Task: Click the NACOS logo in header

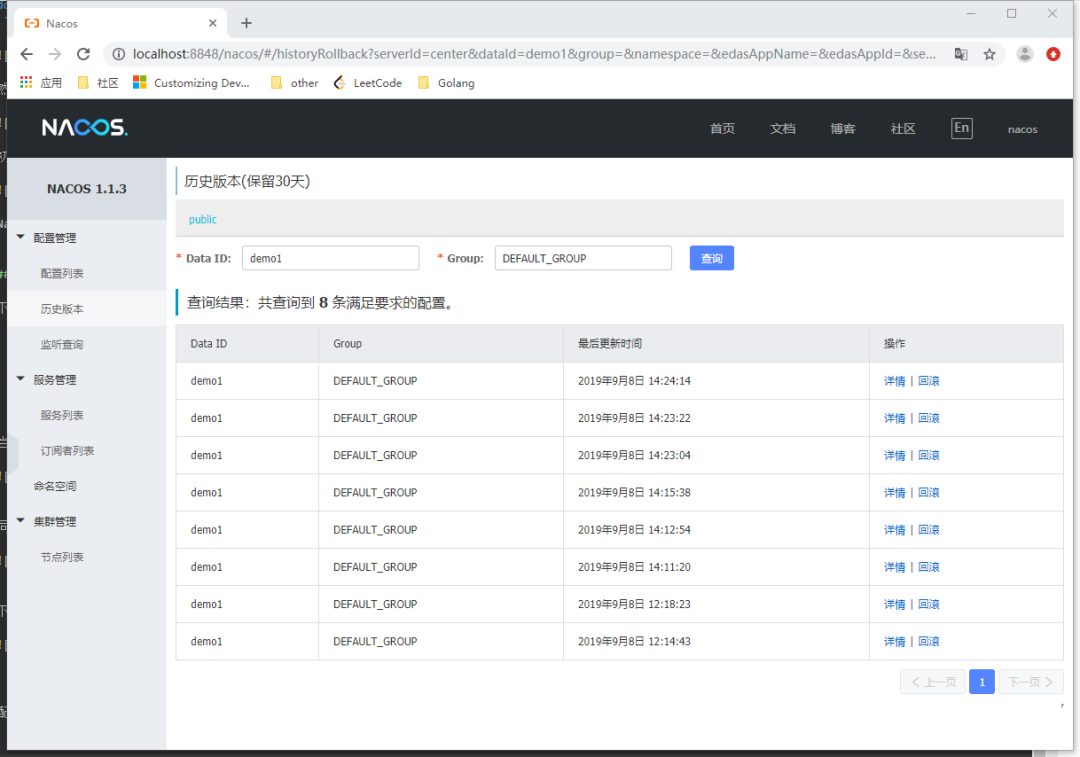Action: pos(84,128)
